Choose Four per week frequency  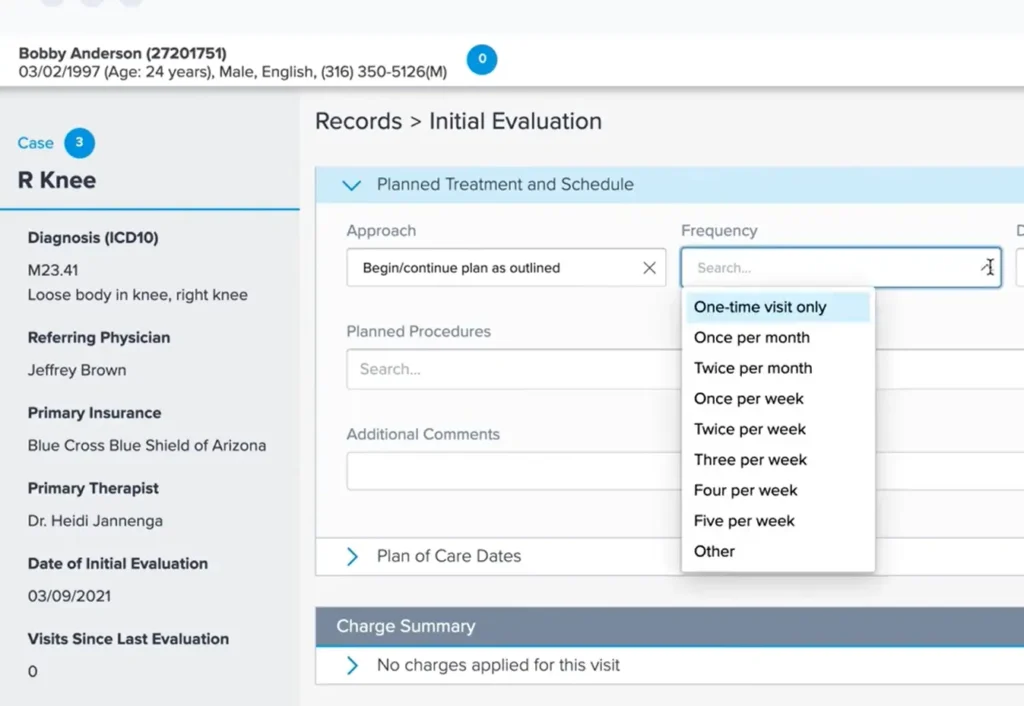778,490
